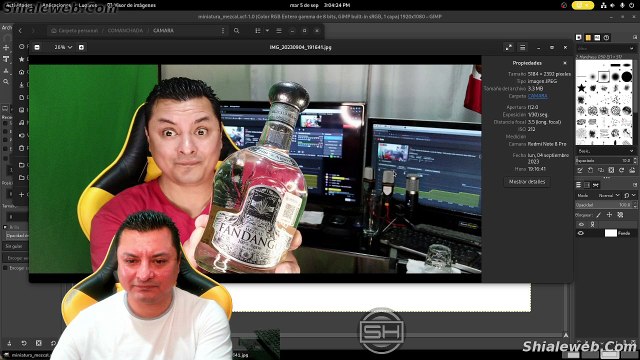Select the large hard round black brush

627,76
